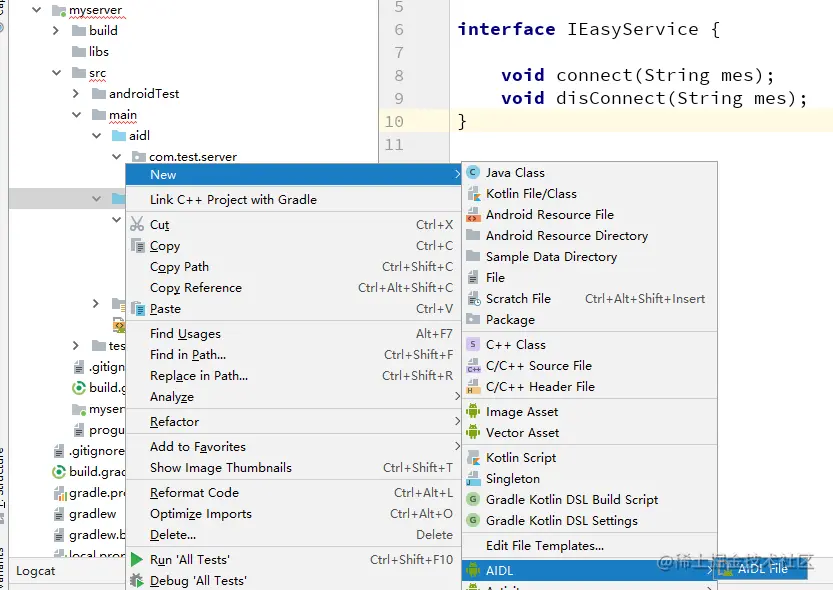
Task: Click the Image Asset android icon
Action: [x=473, y=412]
